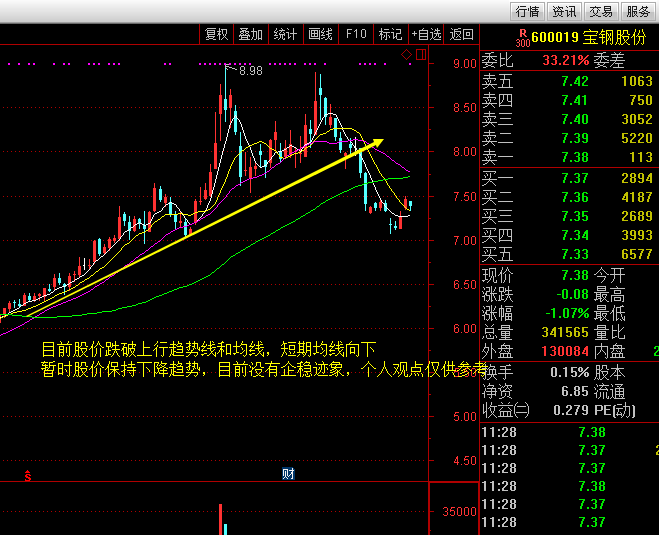Click the PE(动) label
The image size is (659, 535).
point(615,410)
